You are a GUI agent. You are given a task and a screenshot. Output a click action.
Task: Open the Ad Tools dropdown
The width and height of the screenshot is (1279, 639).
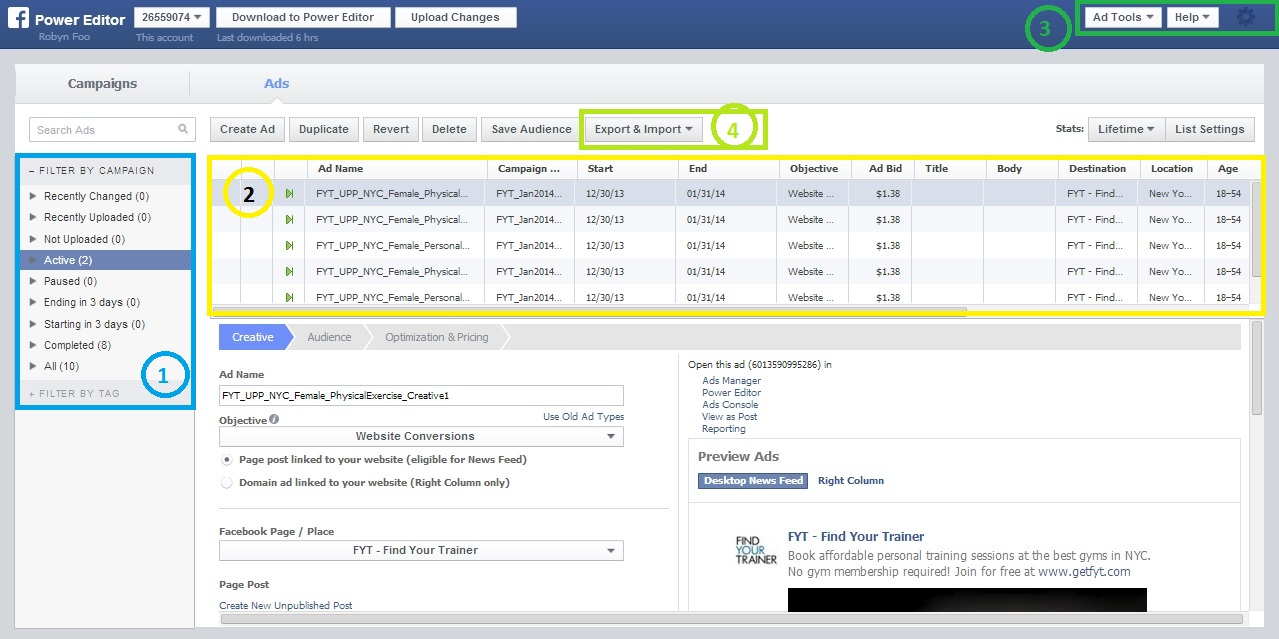(1123, 17)
